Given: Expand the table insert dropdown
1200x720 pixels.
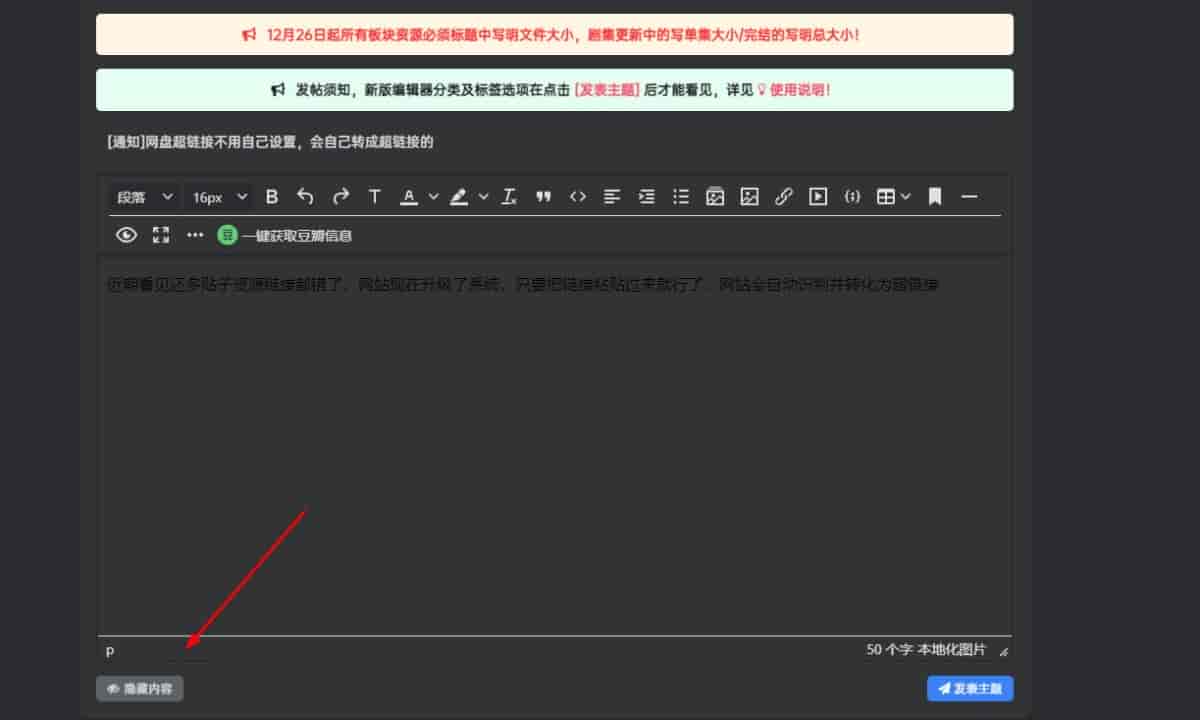Looking at the screenshot, I should (893, 197).
